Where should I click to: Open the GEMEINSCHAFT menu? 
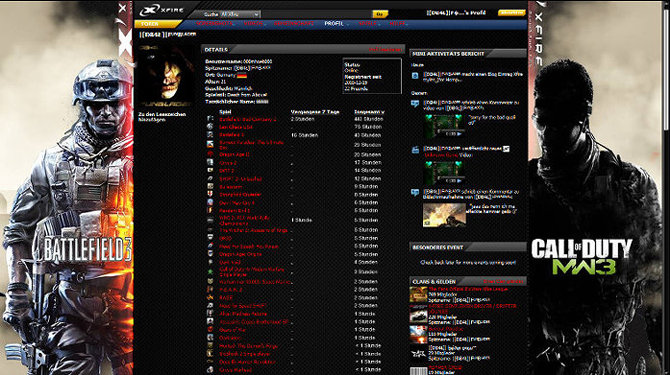(x=294, y=23)
